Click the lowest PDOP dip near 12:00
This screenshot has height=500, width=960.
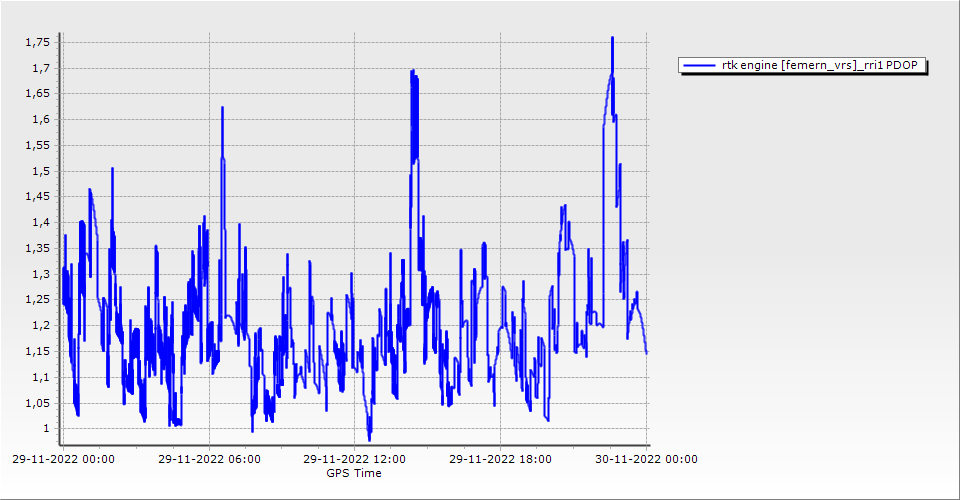[x=369, y=438]
